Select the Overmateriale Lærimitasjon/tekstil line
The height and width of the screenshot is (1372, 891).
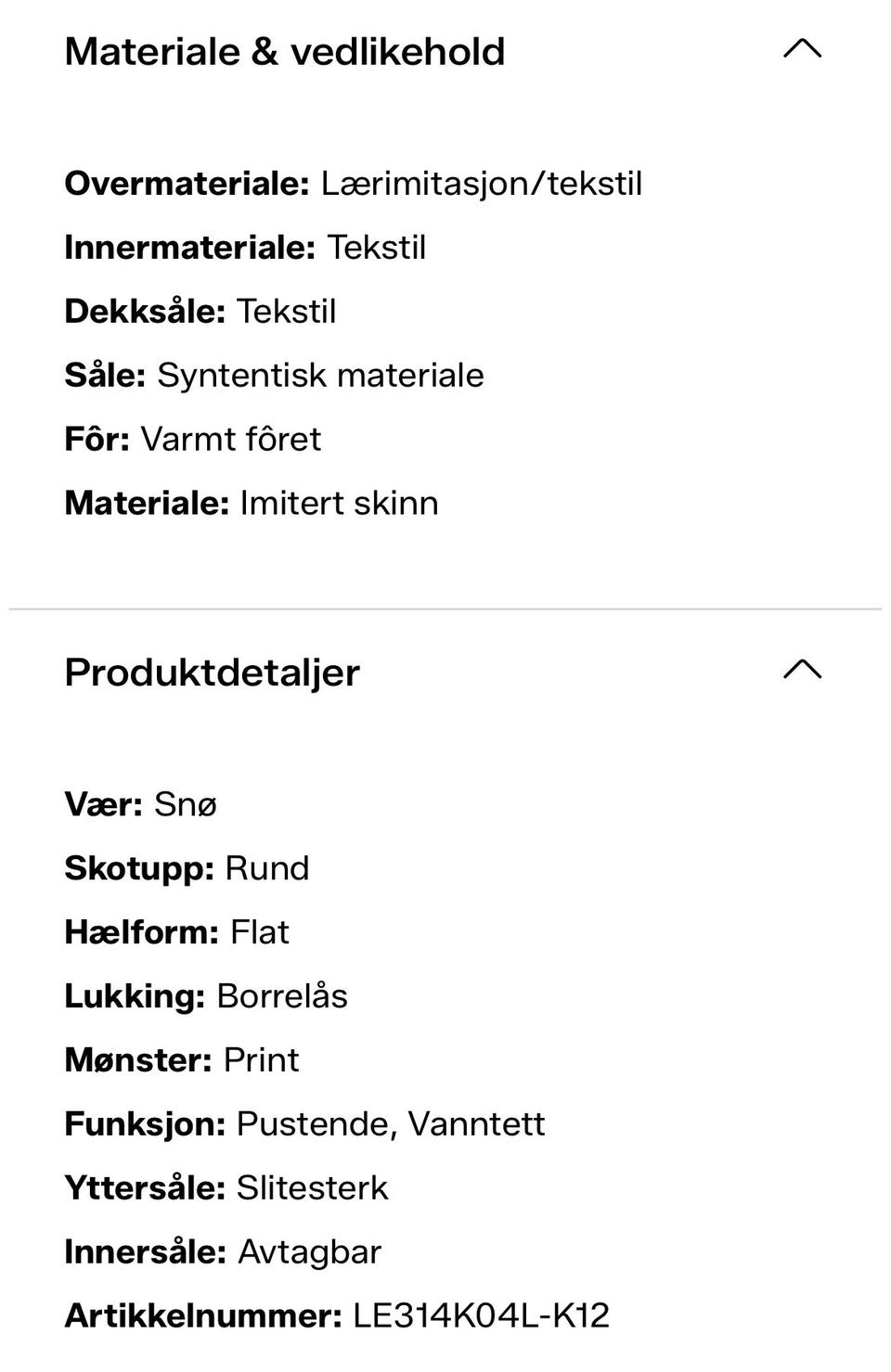tap(354, 184)
